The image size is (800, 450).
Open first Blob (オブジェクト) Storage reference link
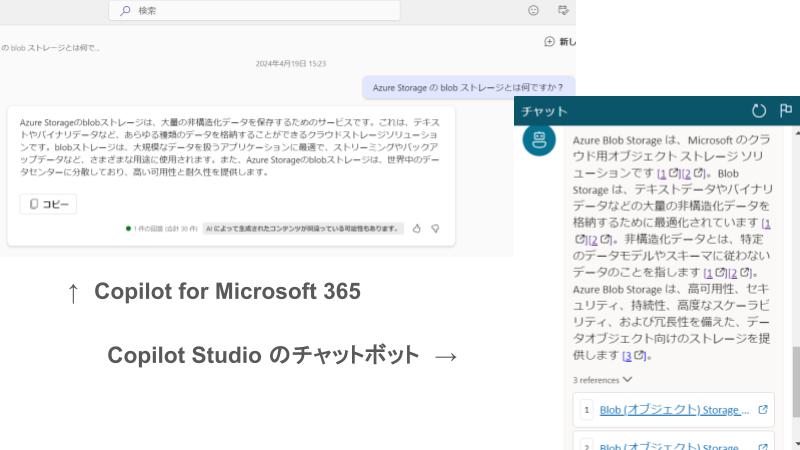673,410
